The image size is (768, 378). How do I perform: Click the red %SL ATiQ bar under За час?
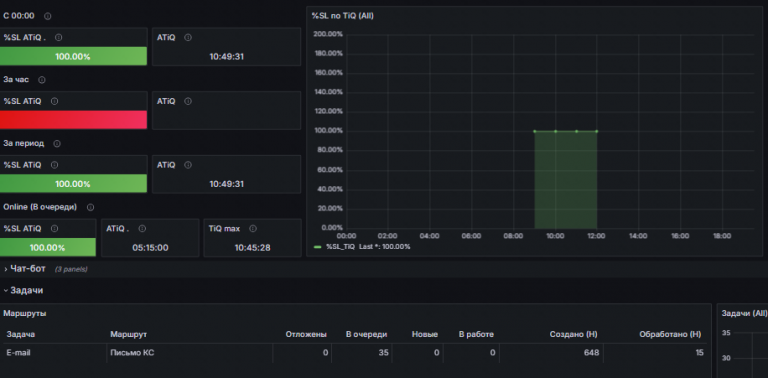tap(73, 120)
